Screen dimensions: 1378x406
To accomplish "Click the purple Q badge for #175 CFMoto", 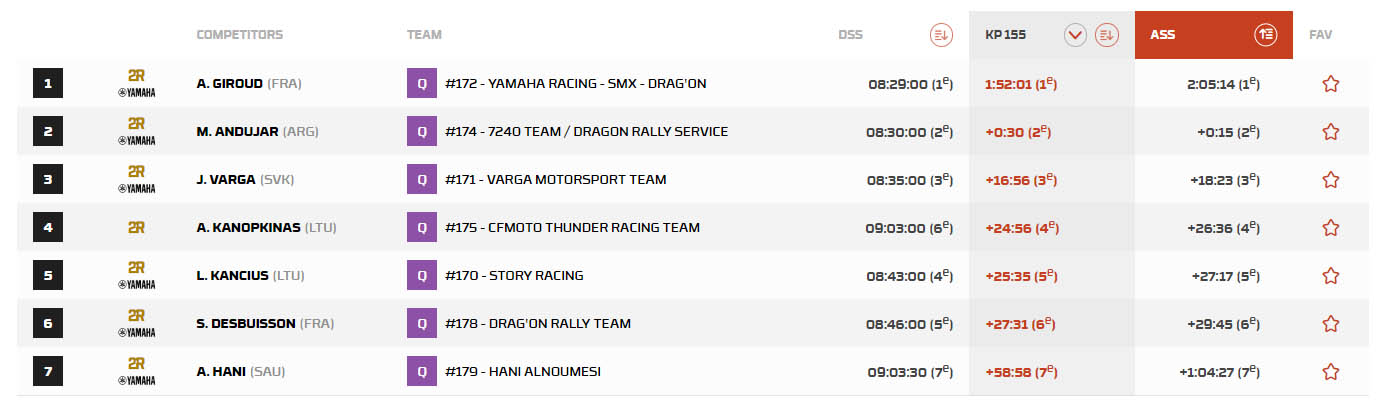I will click(x=421, y=228).
